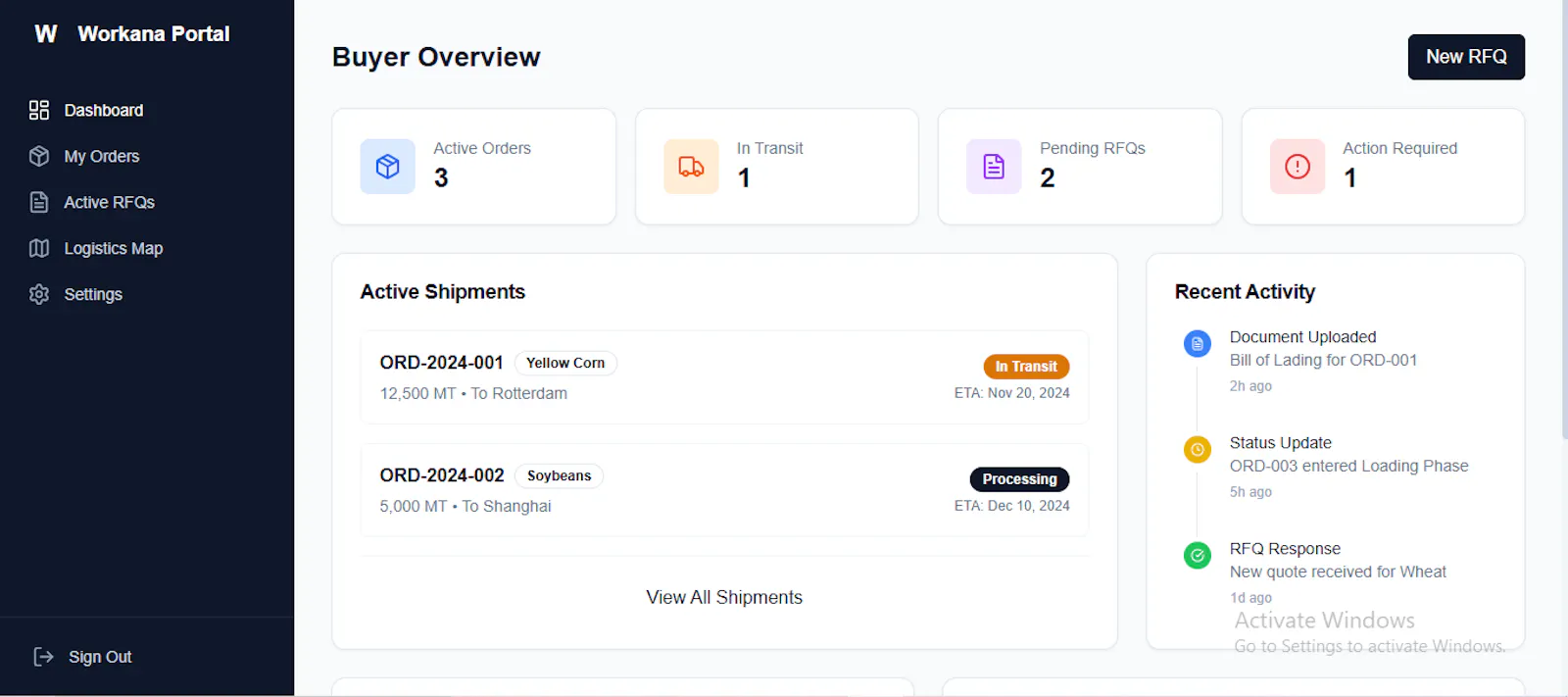
Task: Click the yellow Status Update clock icon
Action: 1198,450
